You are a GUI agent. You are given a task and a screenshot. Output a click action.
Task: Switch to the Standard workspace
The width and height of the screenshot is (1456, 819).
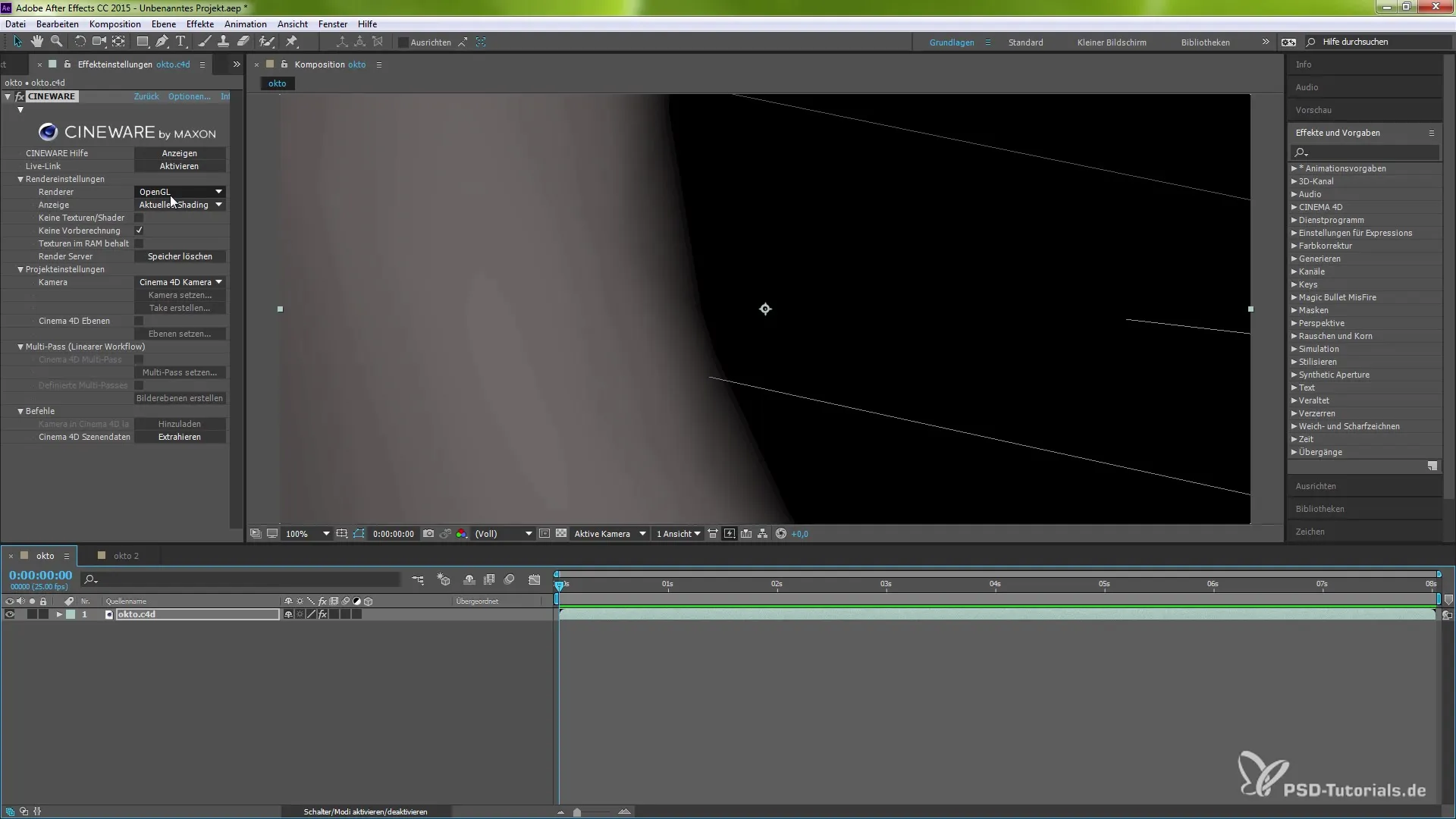1025,42
